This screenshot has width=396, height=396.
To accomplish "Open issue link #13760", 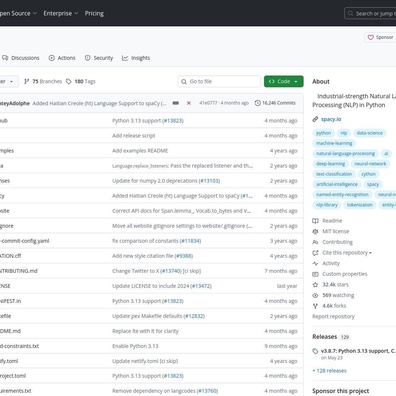I will coord(207,391).
